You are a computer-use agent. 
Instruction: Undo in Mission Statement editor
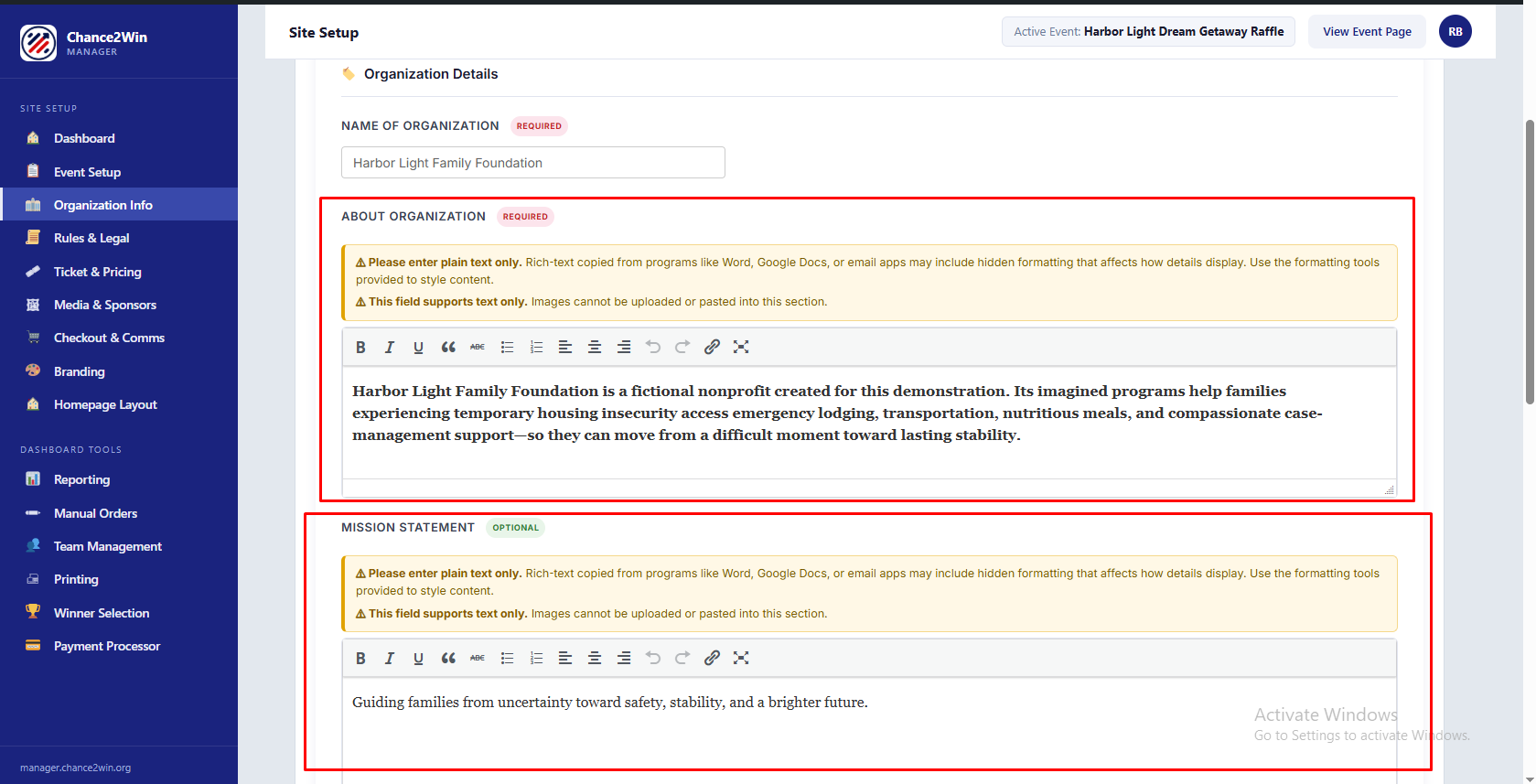(x=653, y=658)
